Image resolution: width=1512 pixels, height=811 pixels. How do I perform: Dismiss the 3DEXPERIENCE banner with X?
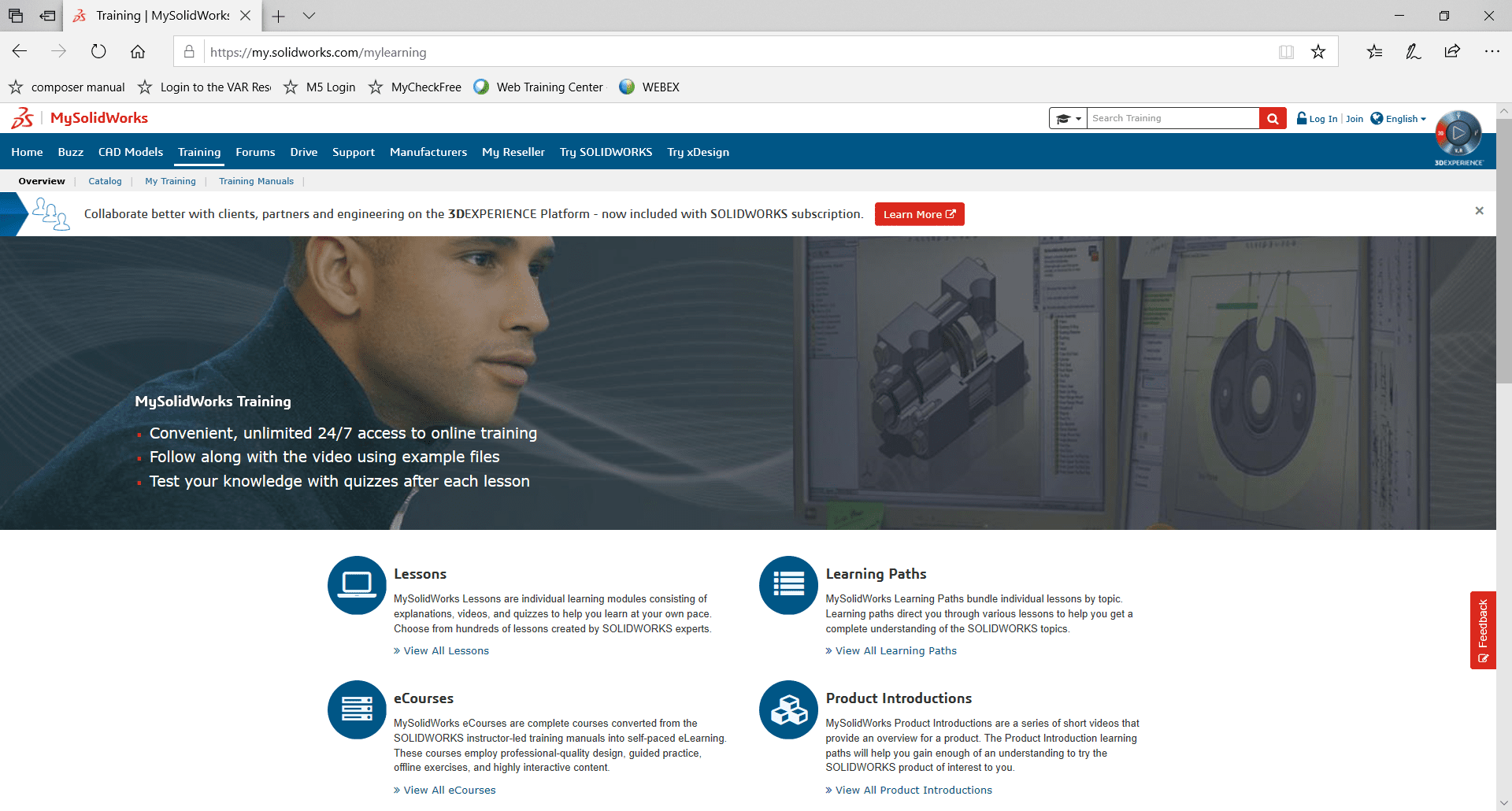[1479, 211]
